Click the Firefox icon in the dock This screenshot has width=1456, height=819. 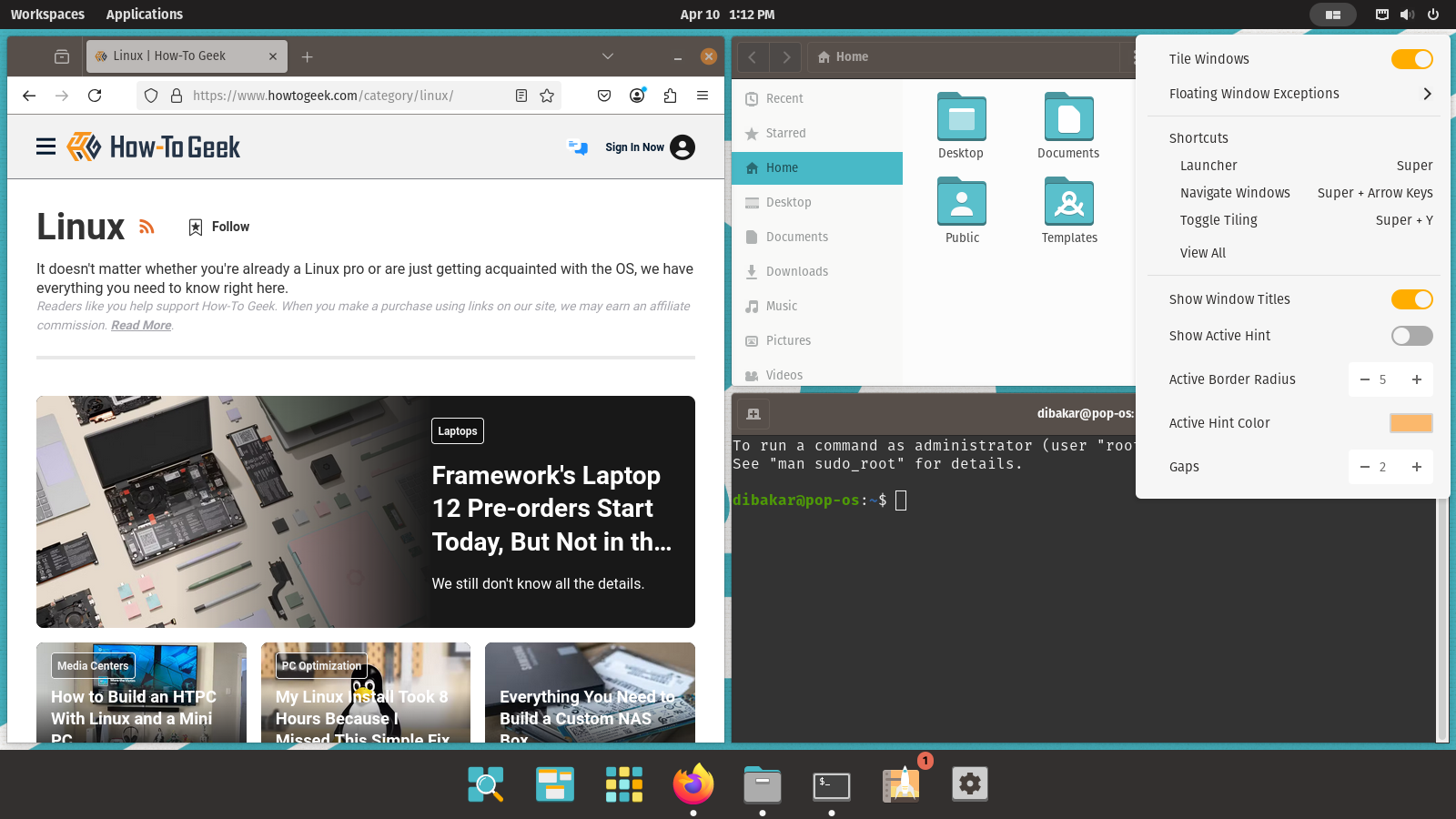pos(693,784)
